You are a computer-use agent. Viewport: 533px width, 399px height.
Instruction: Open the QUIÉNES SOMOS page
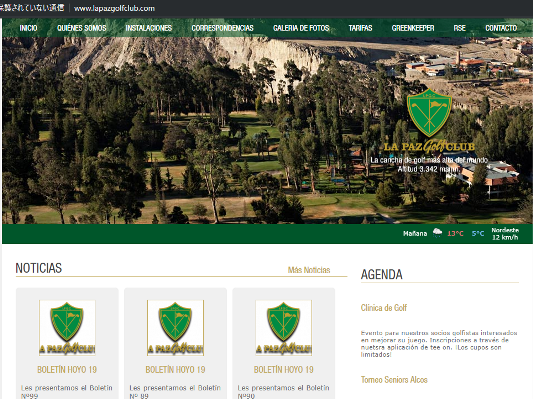(x=82, y=28)
